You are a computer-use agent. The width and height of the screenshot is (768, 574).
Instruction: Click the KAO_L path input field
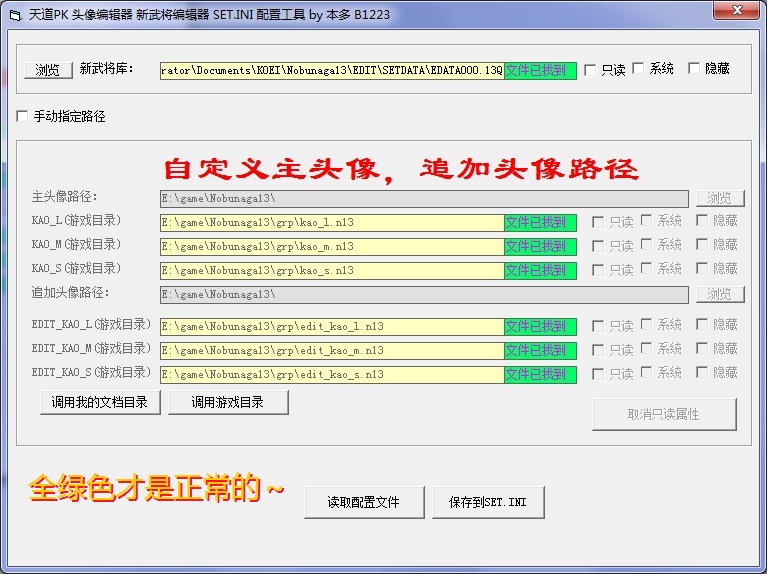pos(331,223)
